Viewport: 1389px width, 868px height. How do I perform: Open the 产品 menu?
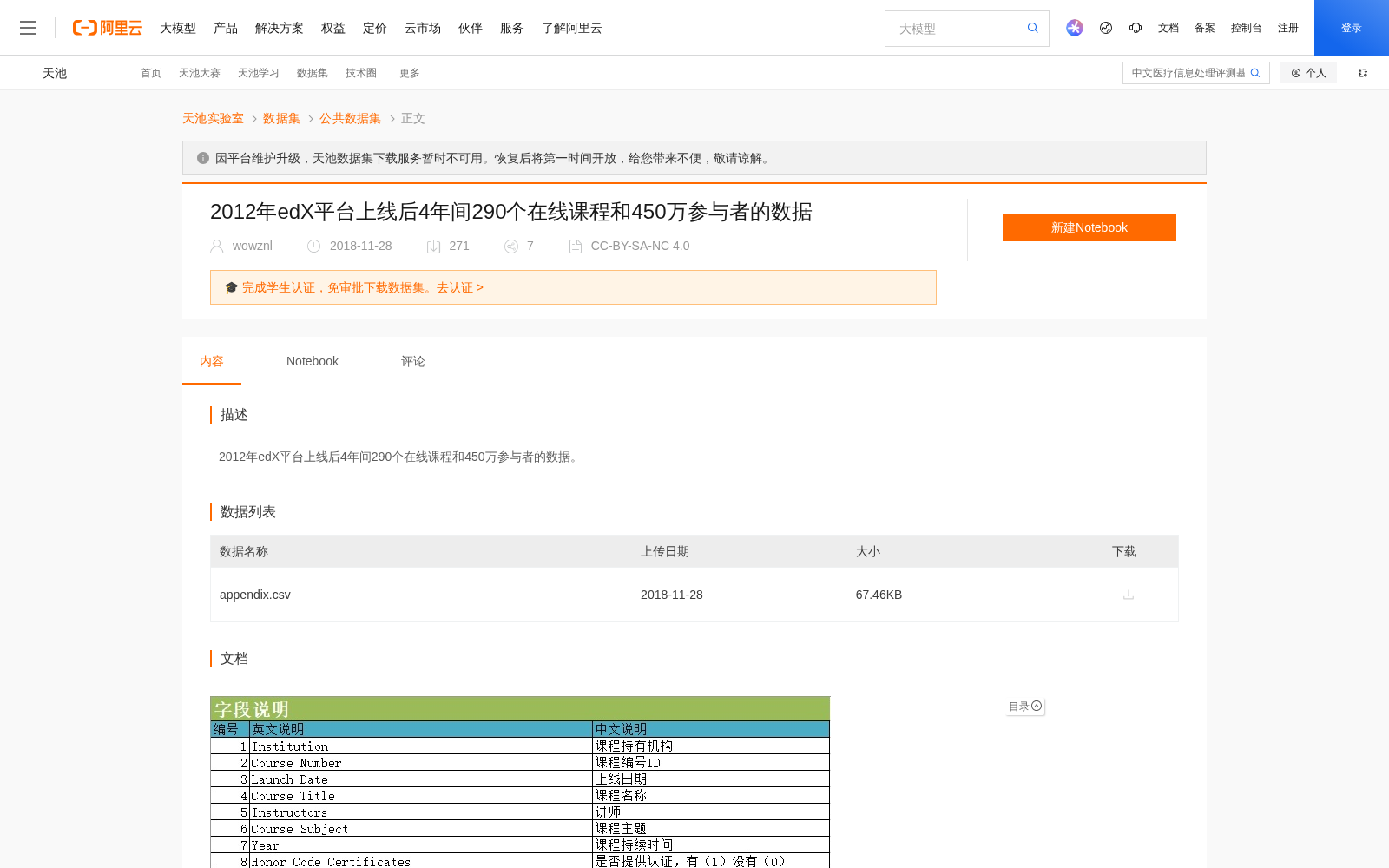226,28
